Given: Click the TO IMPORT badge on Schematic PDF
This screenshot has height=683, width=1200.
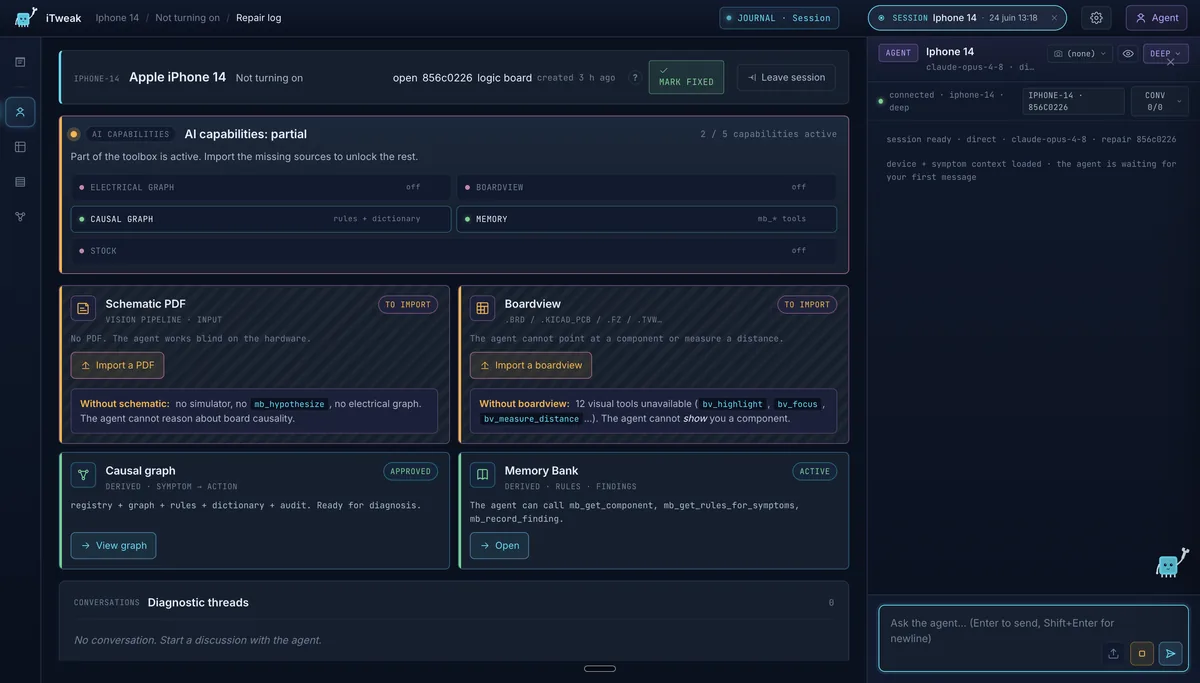Looking at the screenshot, I should [x=408, y=305].
